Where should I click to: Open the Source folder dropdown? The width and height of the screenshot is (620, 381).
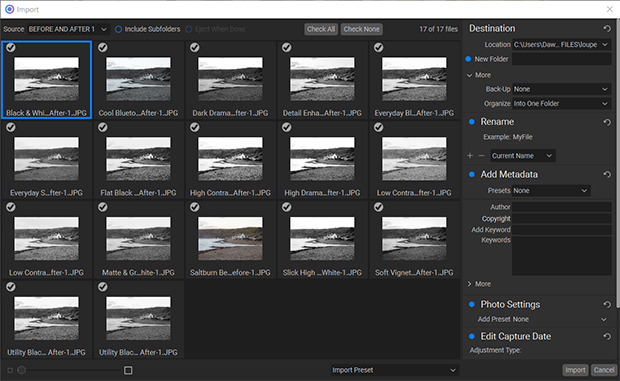[68, 29]
